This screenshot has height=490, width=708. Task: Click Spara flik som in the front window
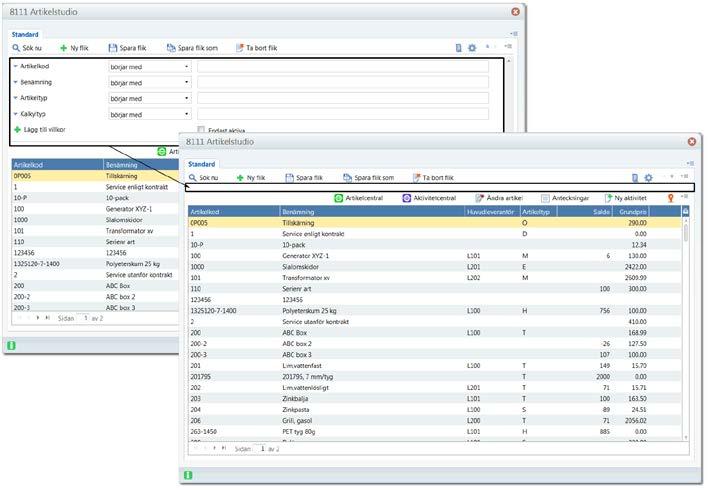tap(368, 178)
